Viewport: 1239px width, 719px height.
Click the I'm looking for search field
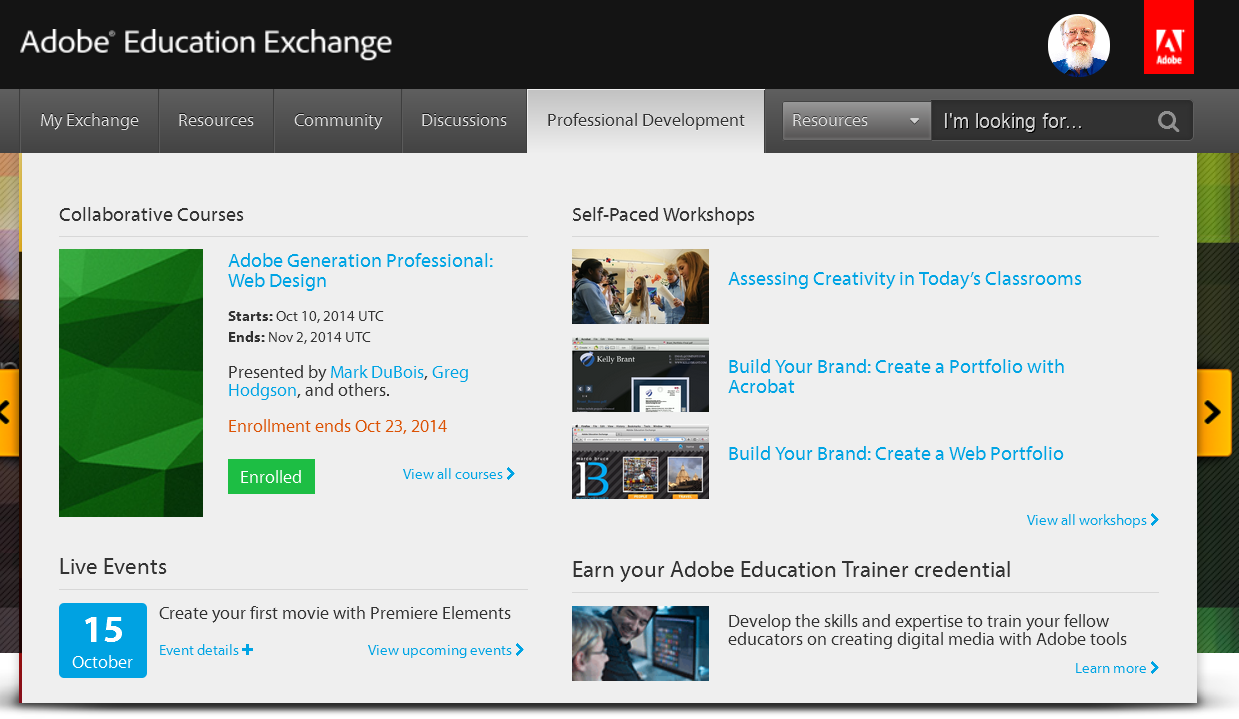(x=1043, y=121)
